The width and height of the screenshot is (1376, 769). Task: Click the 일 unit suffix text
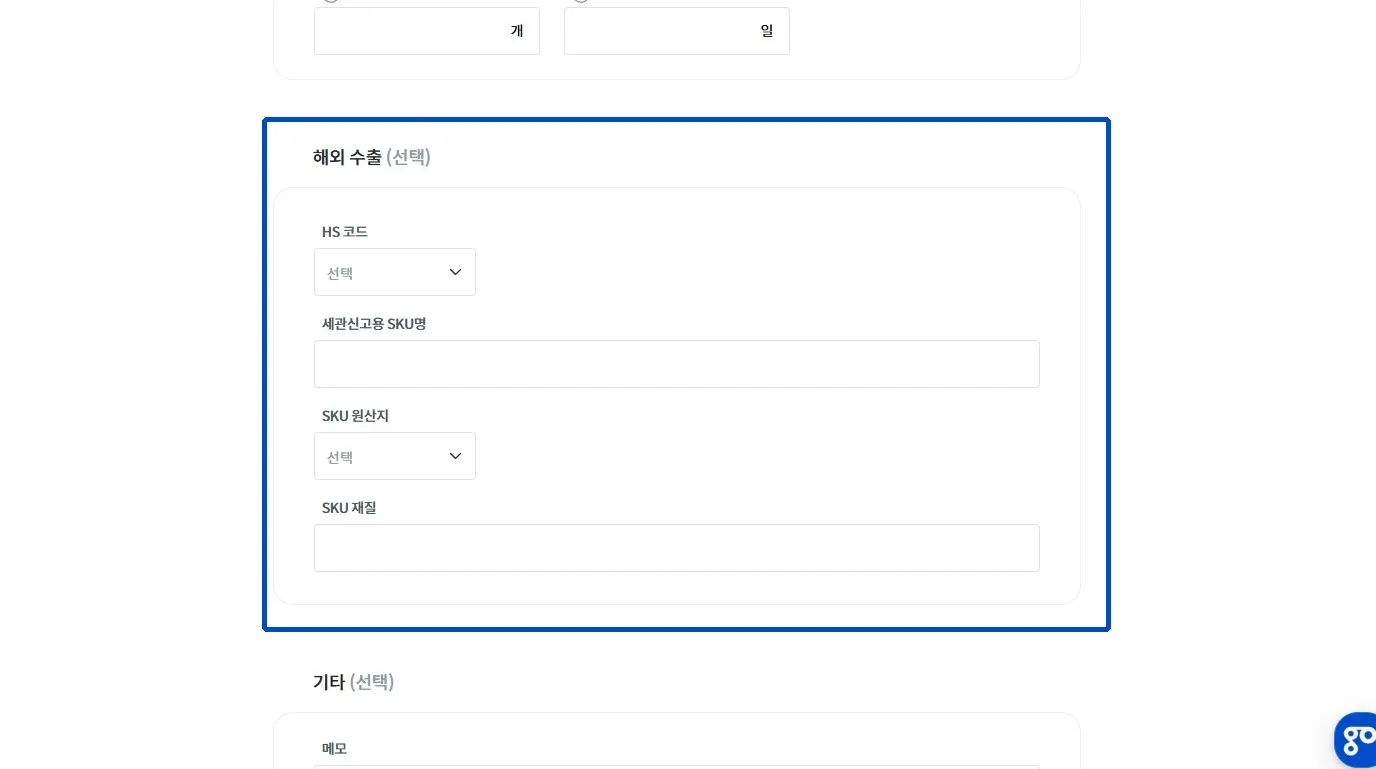pyautogui.click(x=767, y=31)
